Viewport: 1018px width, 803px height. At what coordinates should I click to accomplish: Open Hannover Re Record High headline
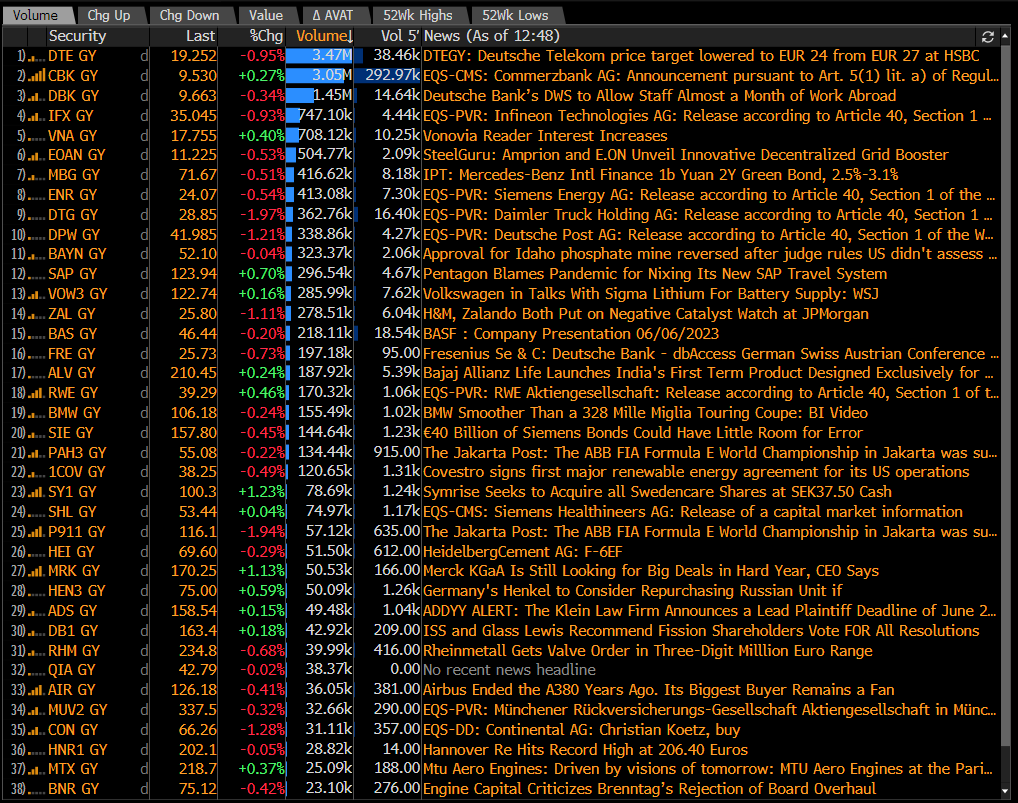tap(586, 750)
